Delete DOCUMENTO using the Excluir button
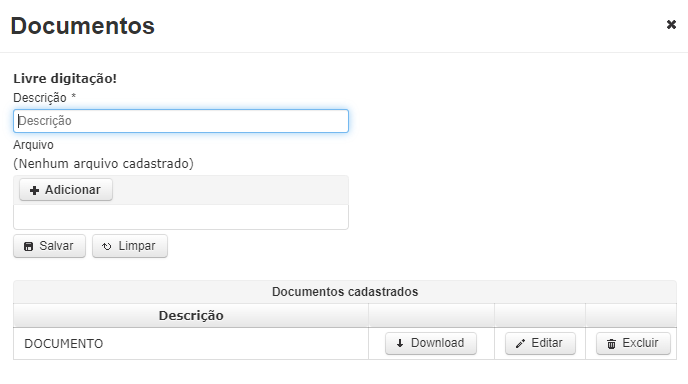 633,343
